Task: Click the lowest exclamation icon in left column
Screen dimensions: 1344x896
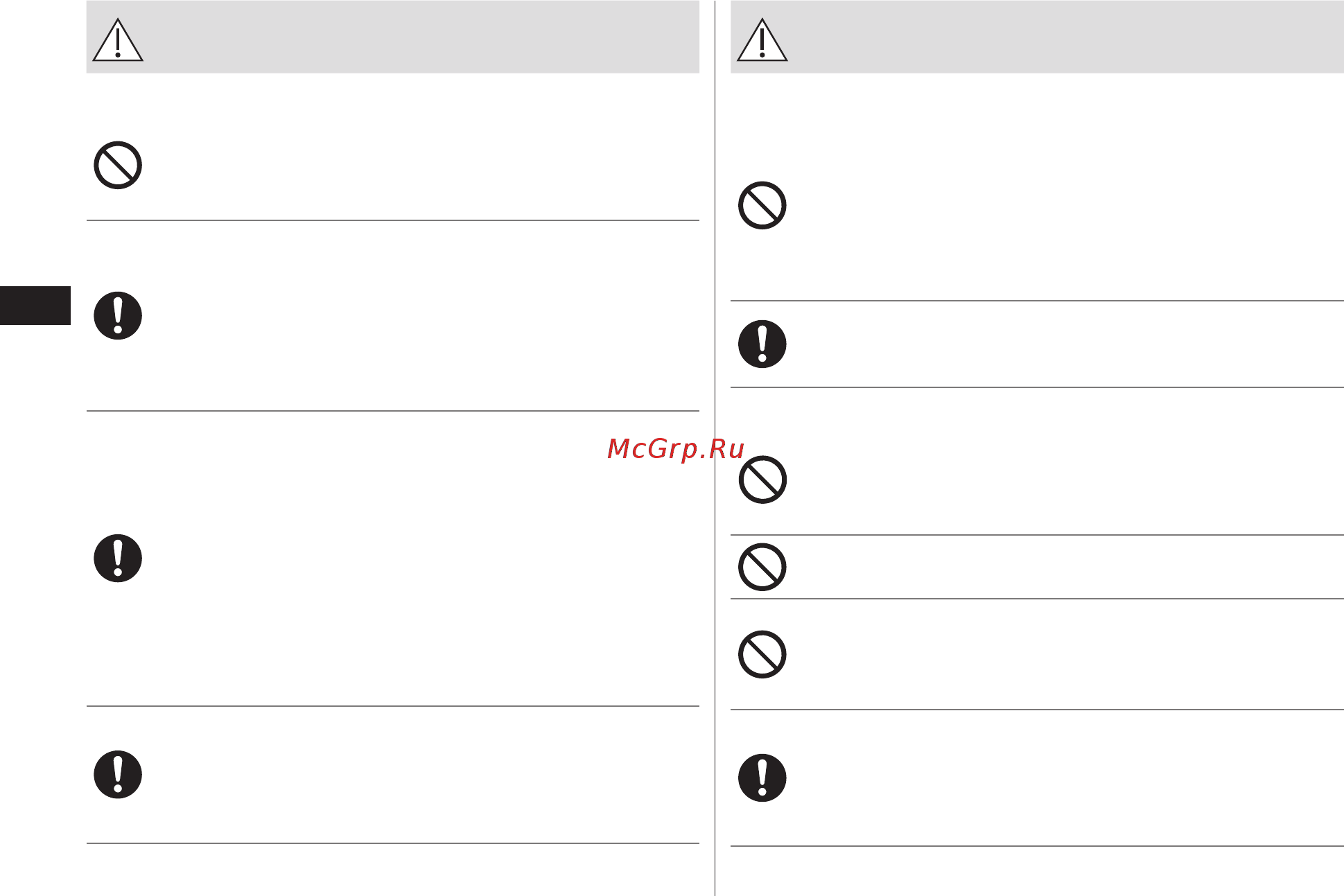Action: 118,774
